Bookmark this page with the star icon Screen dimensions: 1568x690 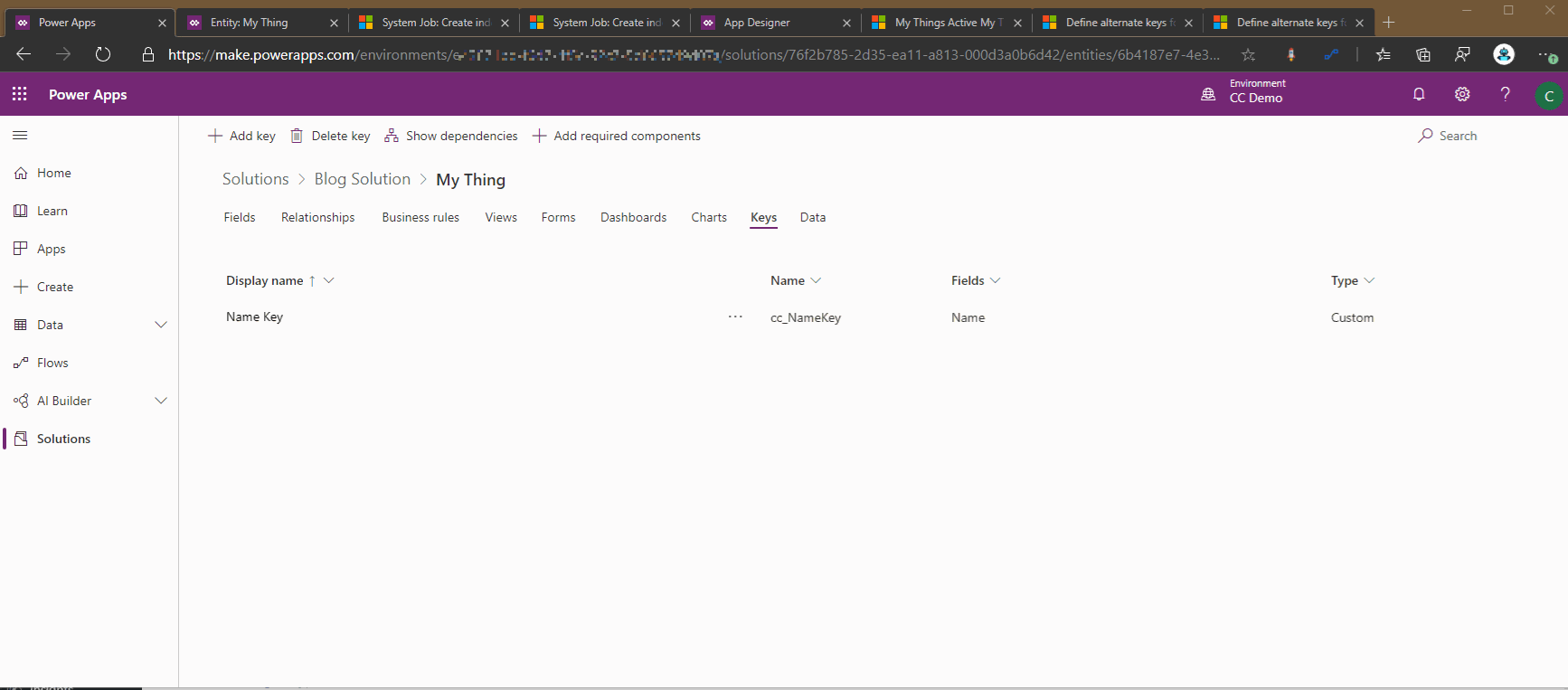click(1249, 55)
